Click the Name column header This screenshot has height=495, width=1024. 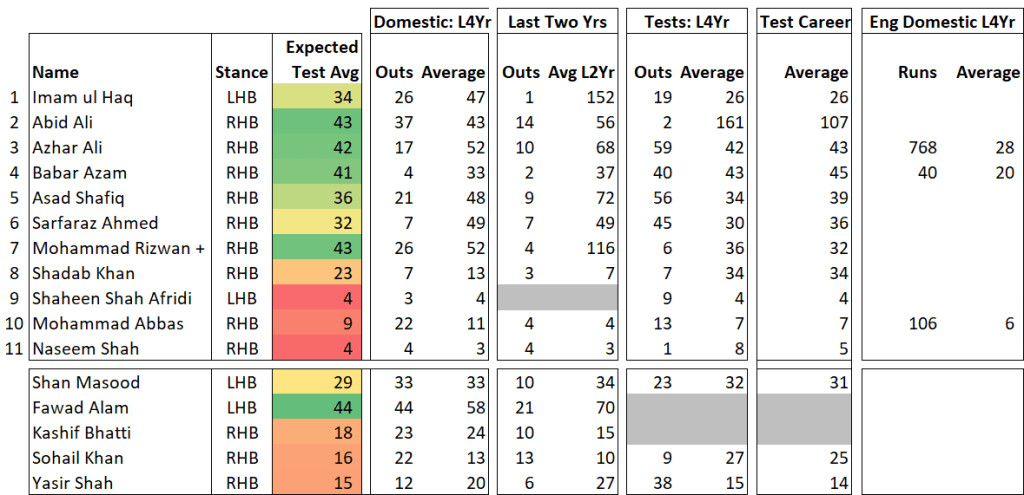pyautogui.click(x=55, y=72)
